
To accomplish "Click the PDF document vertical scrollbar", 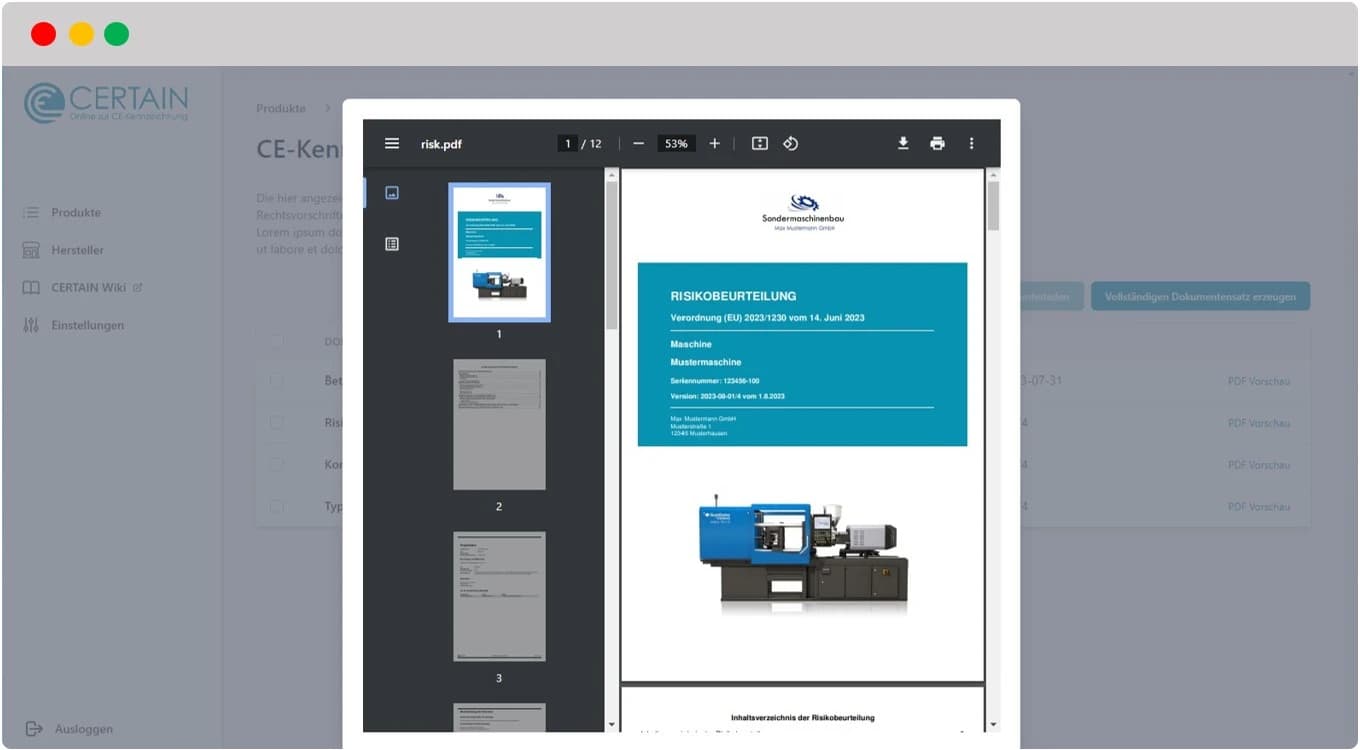I will click(993, 205).
